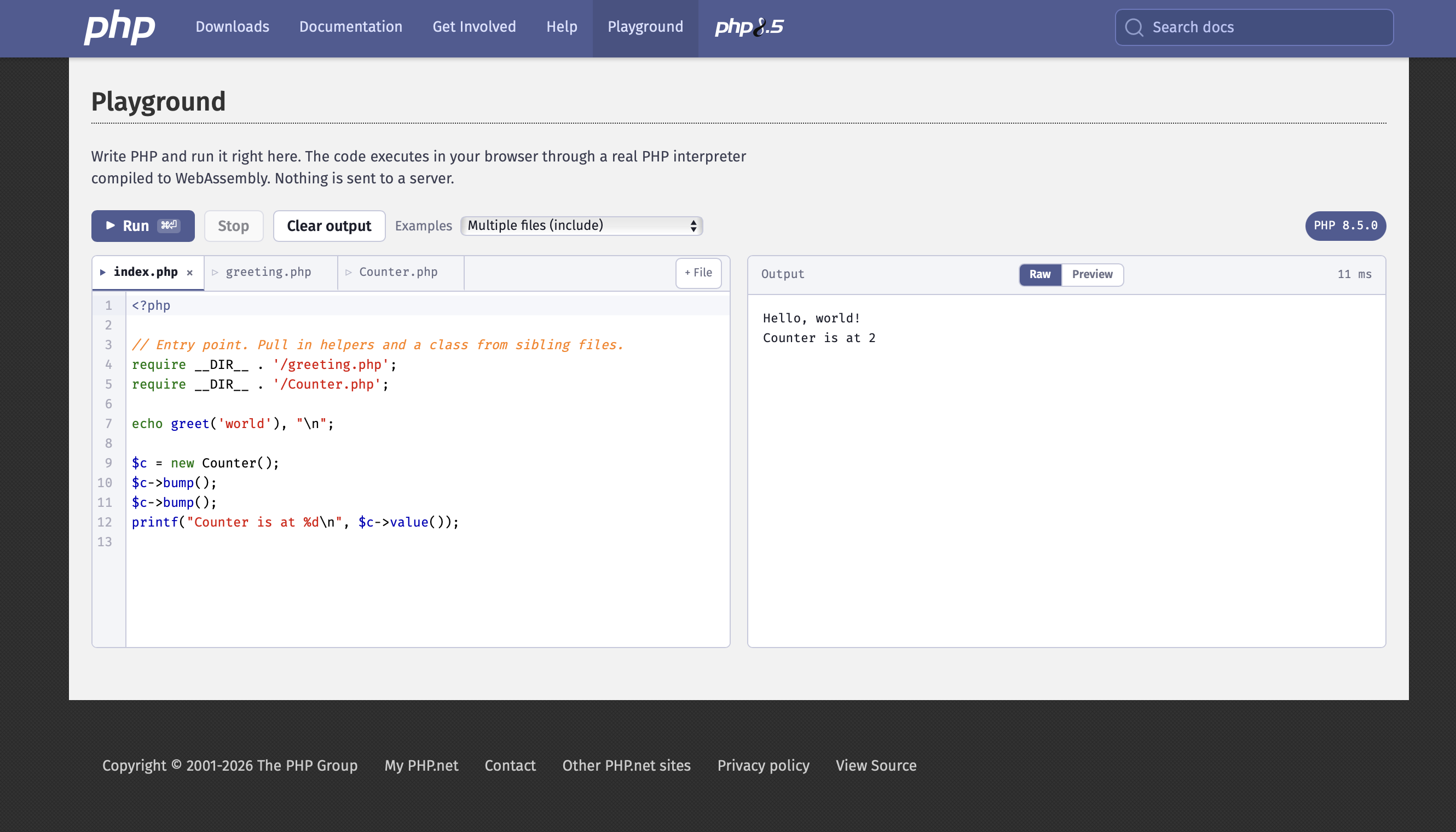
Task: Click the comment line starting // Entry point
Action: [x=378, y=345]
